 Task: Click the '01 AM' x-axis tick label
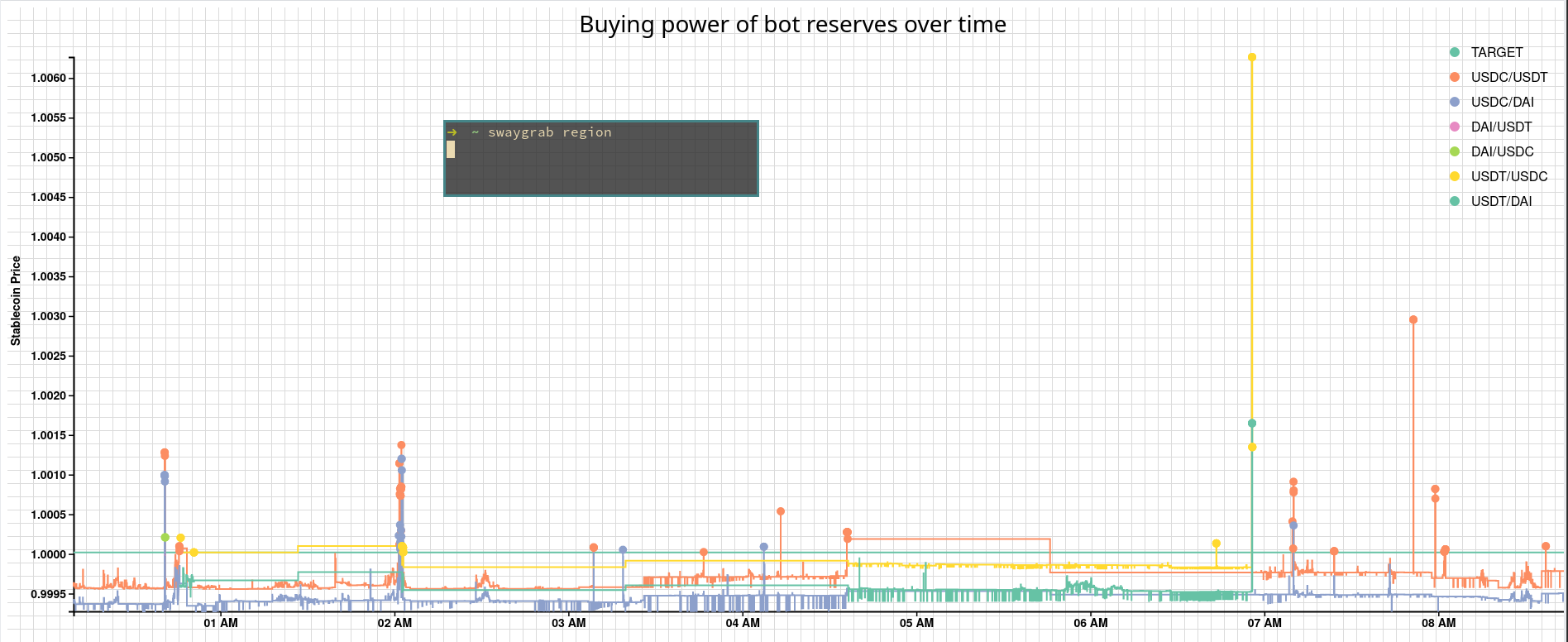tap(221, 623)
